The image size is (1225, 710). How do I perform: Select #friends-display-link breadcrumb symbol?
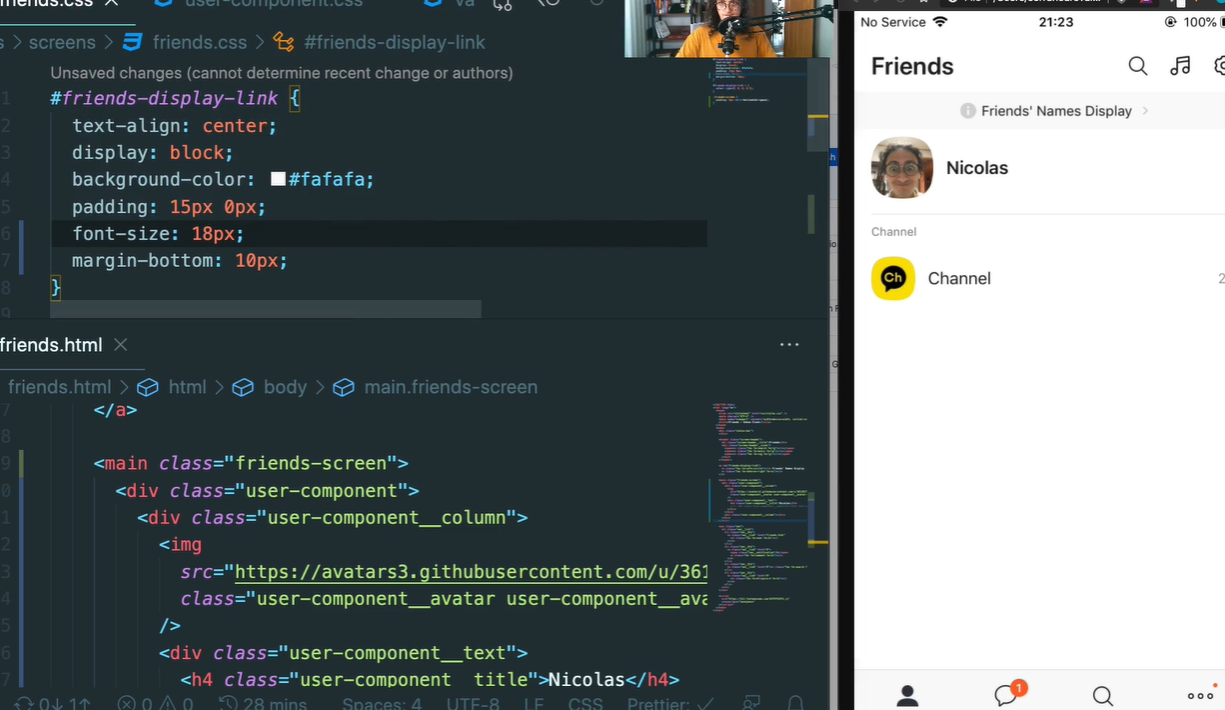(394, 42)
